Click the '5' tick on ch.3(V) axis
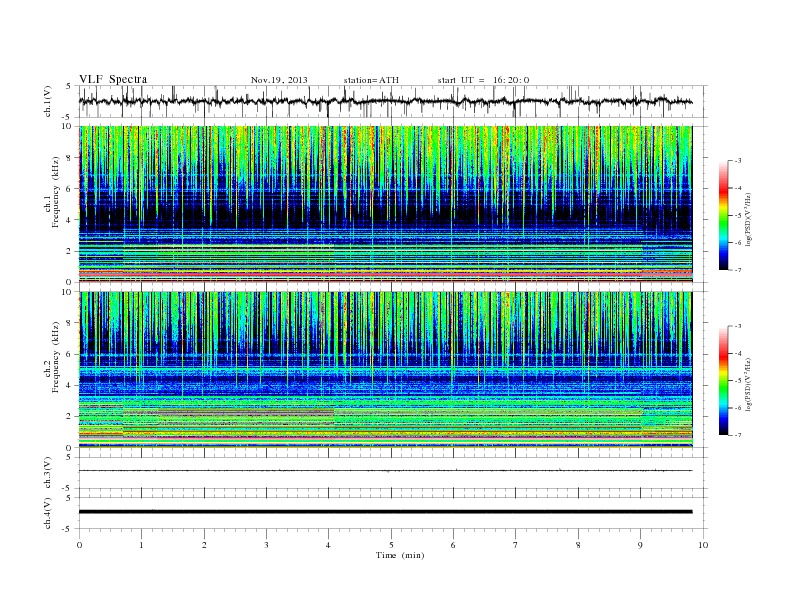This screenshot has height=612, width=792. coord(70,457)
